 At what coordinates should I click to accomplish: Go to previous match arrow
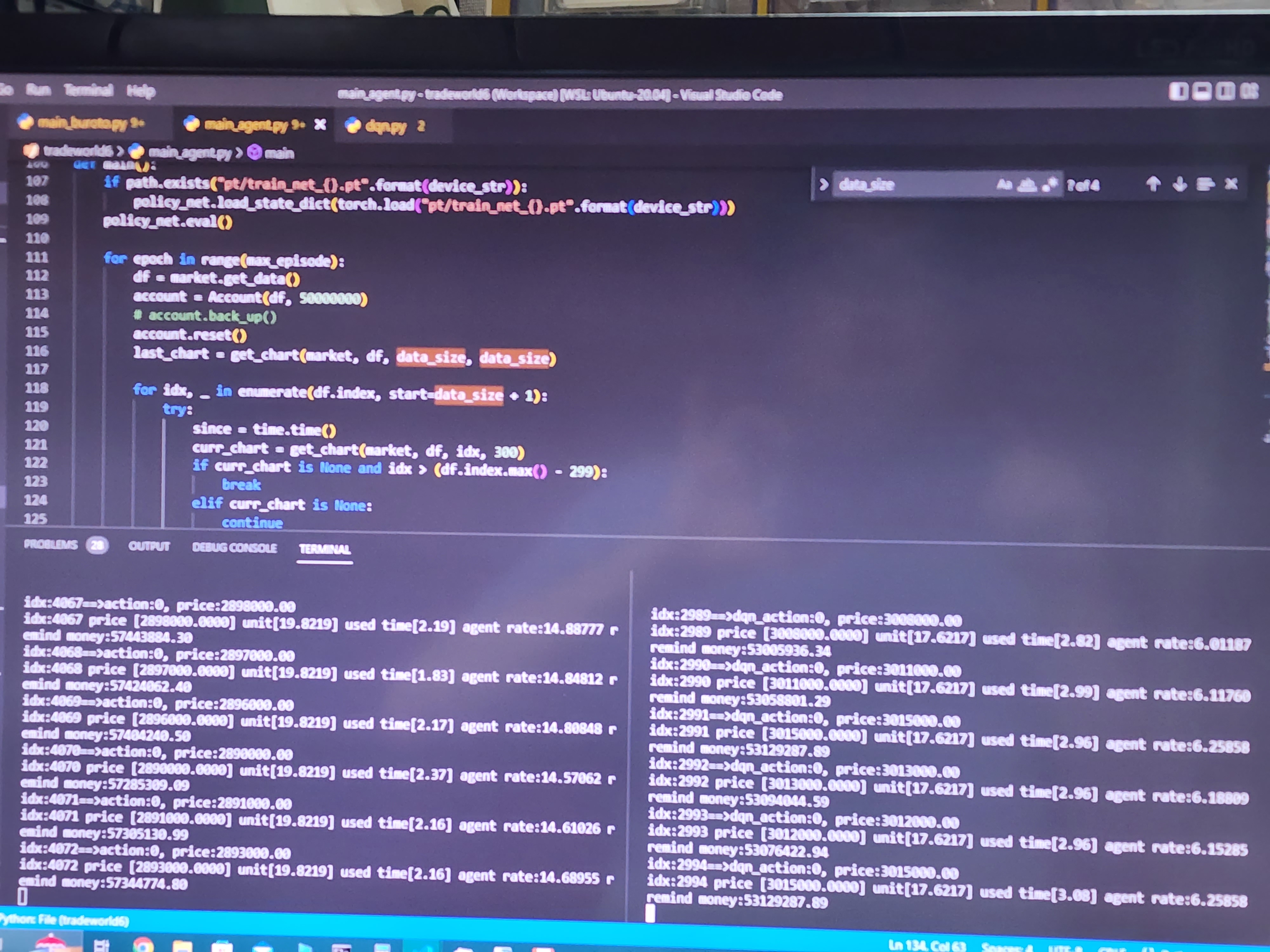tap(1153, 184)
